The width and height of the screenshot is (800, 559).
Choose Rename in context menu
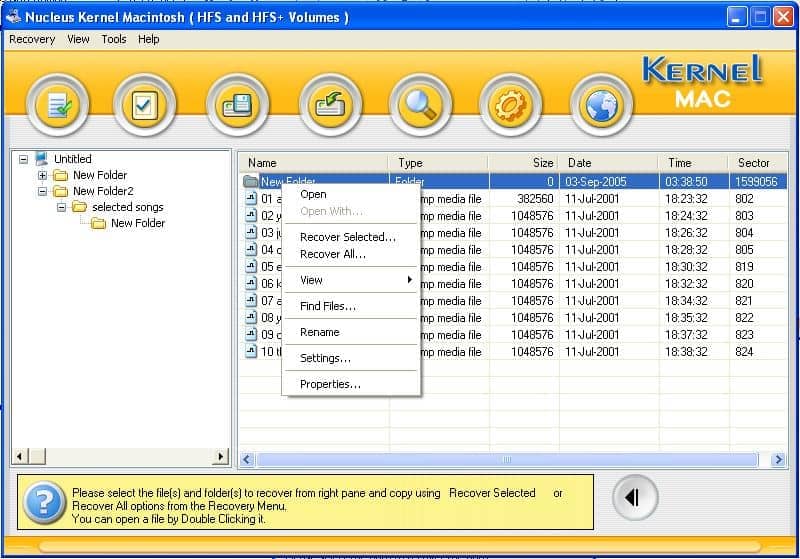[352, 332]
